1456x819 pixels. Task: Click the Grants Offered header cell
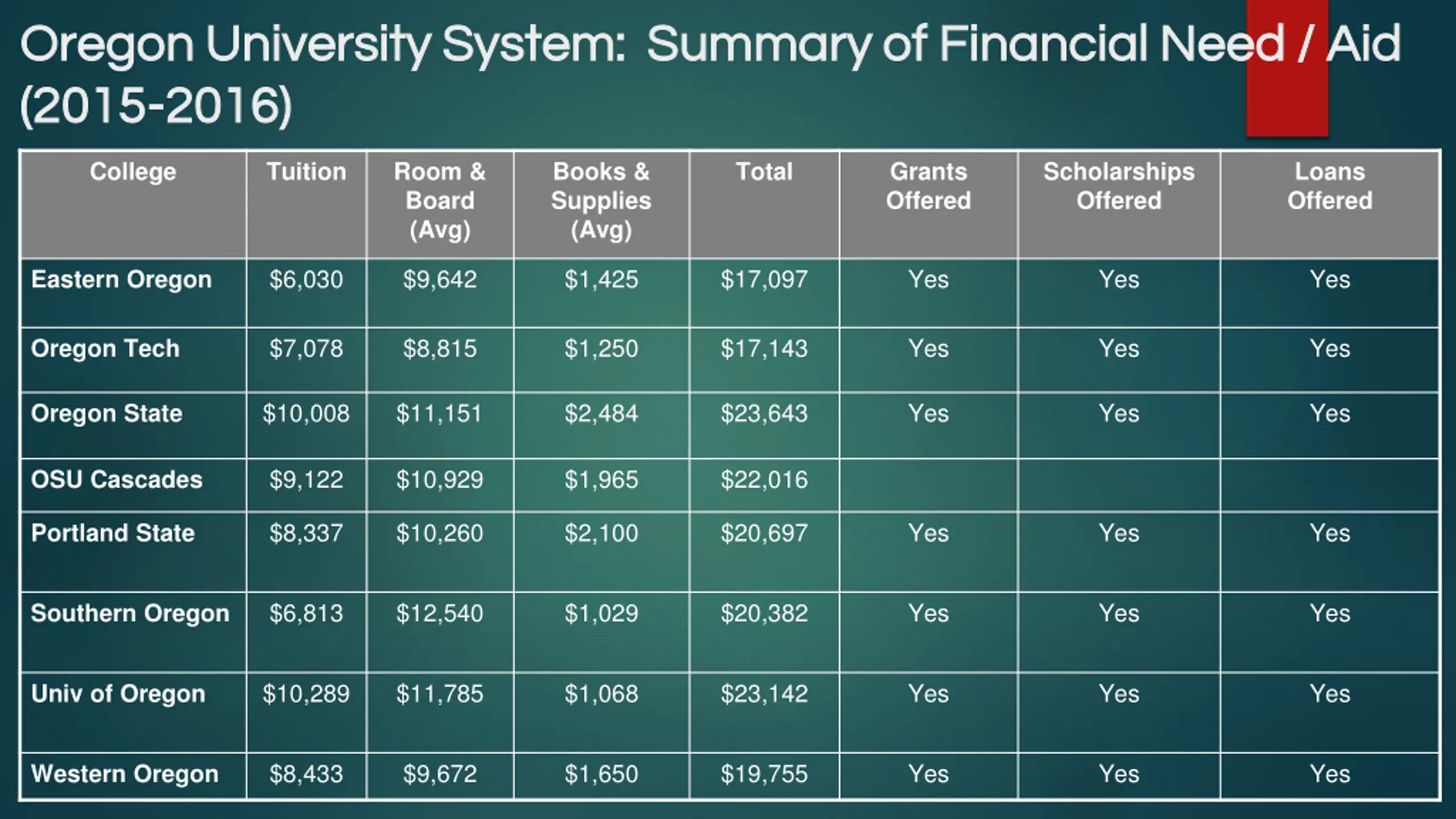point(928,186)
